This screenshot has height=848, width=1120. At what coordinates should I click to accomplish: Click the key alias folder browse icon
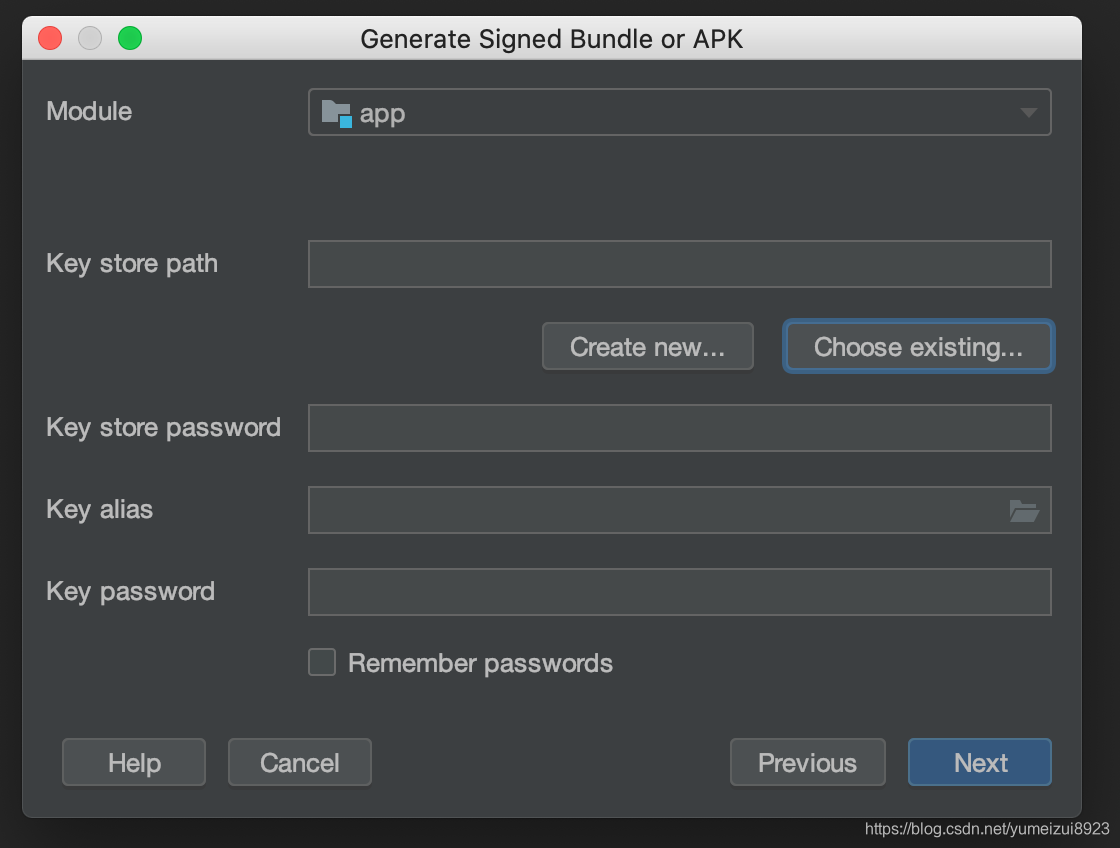[1024, 511]
